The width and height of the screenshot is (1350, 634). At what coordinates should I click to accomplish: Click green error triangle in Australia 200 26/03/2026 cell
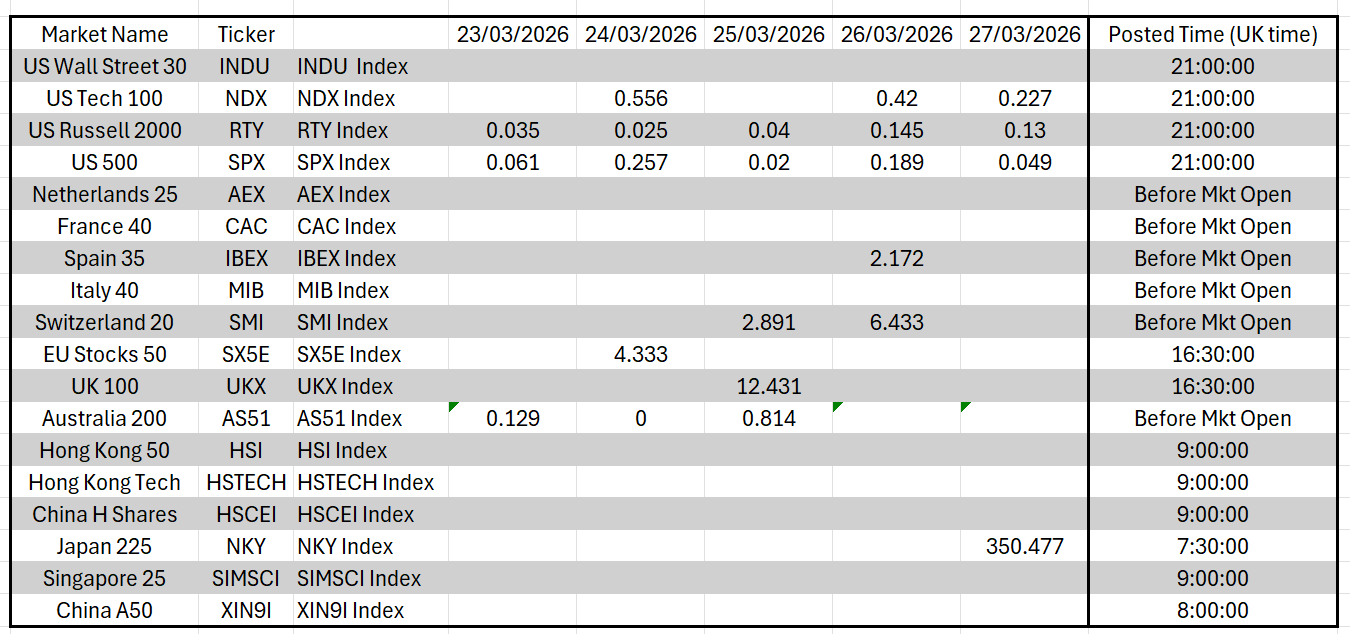tap(837, 407)
